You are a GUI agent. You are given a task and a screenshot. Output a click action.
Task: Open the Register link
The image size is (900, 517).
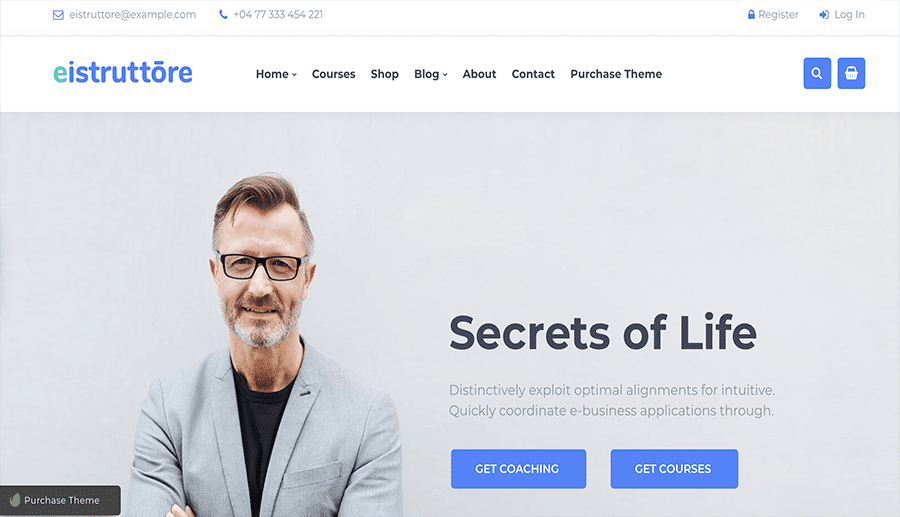coord(778,14)
